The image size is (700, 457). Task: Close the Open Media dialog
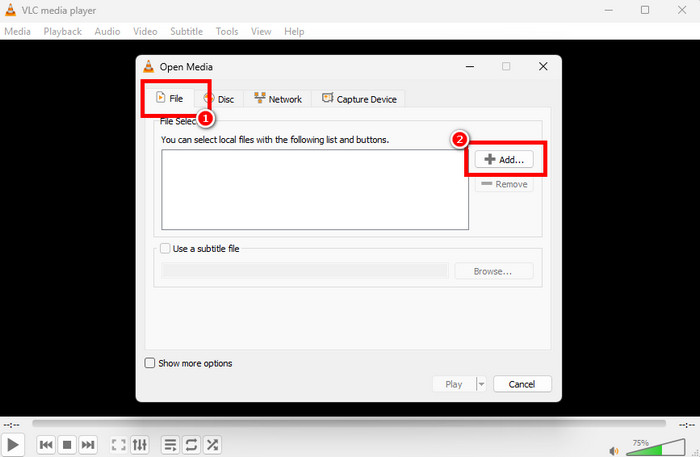(x=543, y=66)
